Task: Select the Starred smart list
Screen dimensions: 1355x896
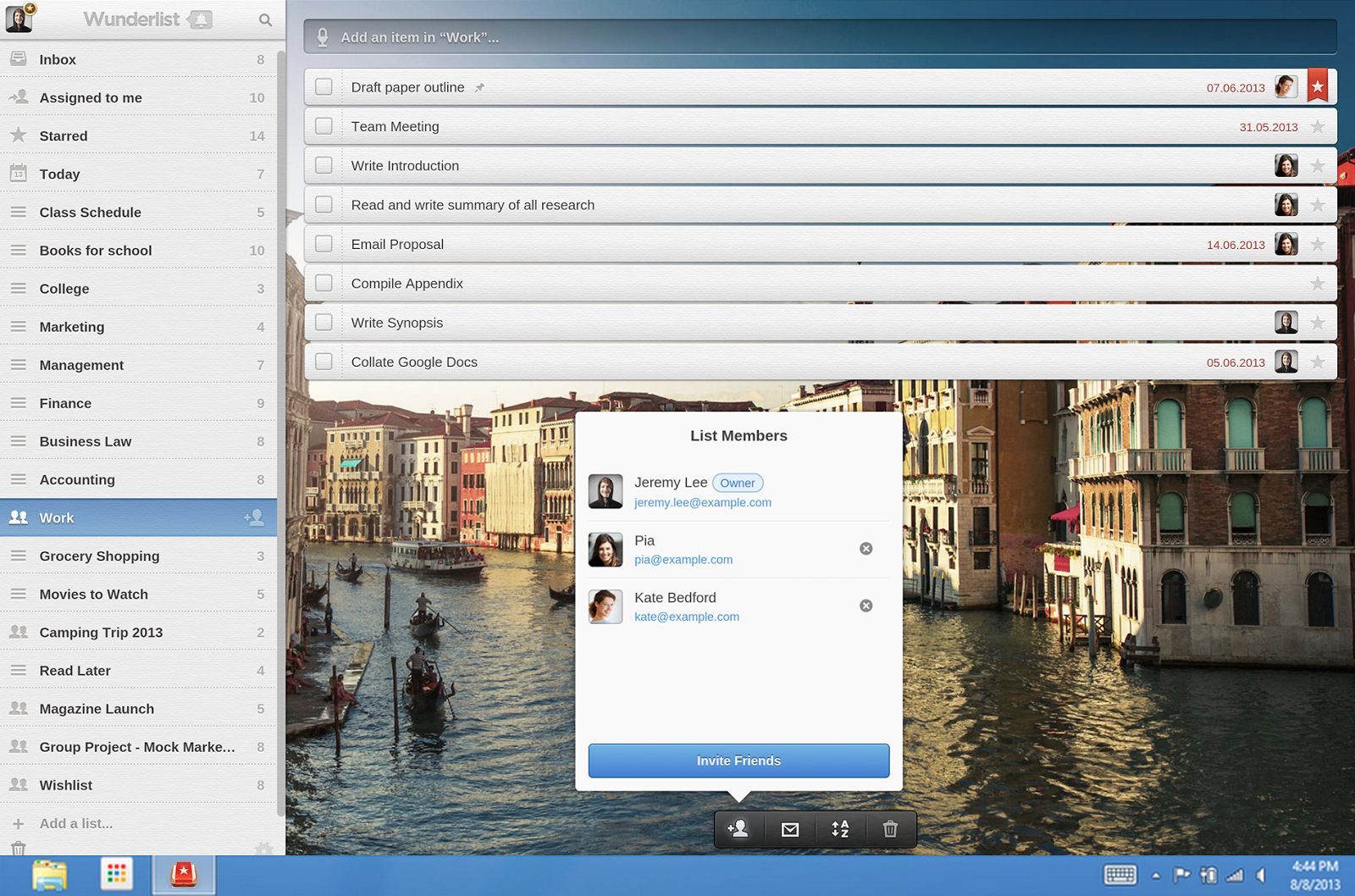Action: click(x=64, y=136)
